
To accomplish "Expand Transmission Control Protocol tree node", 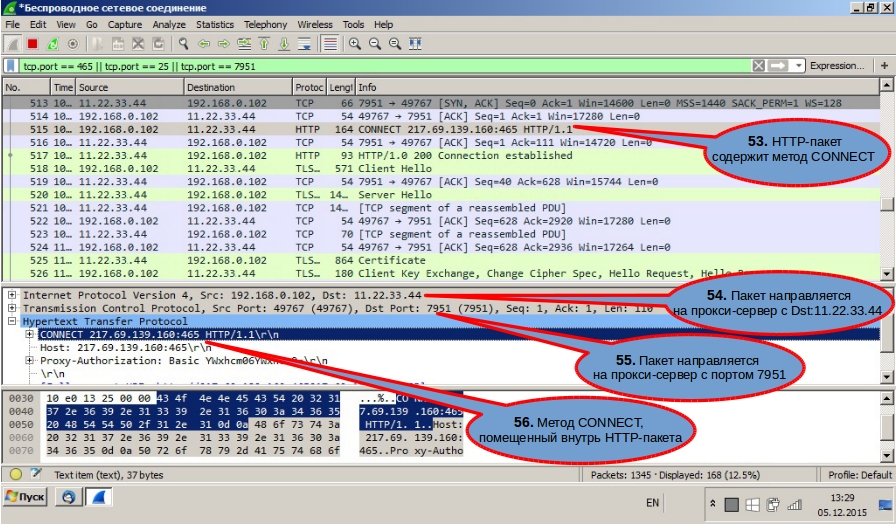I will tap(11, 308).
